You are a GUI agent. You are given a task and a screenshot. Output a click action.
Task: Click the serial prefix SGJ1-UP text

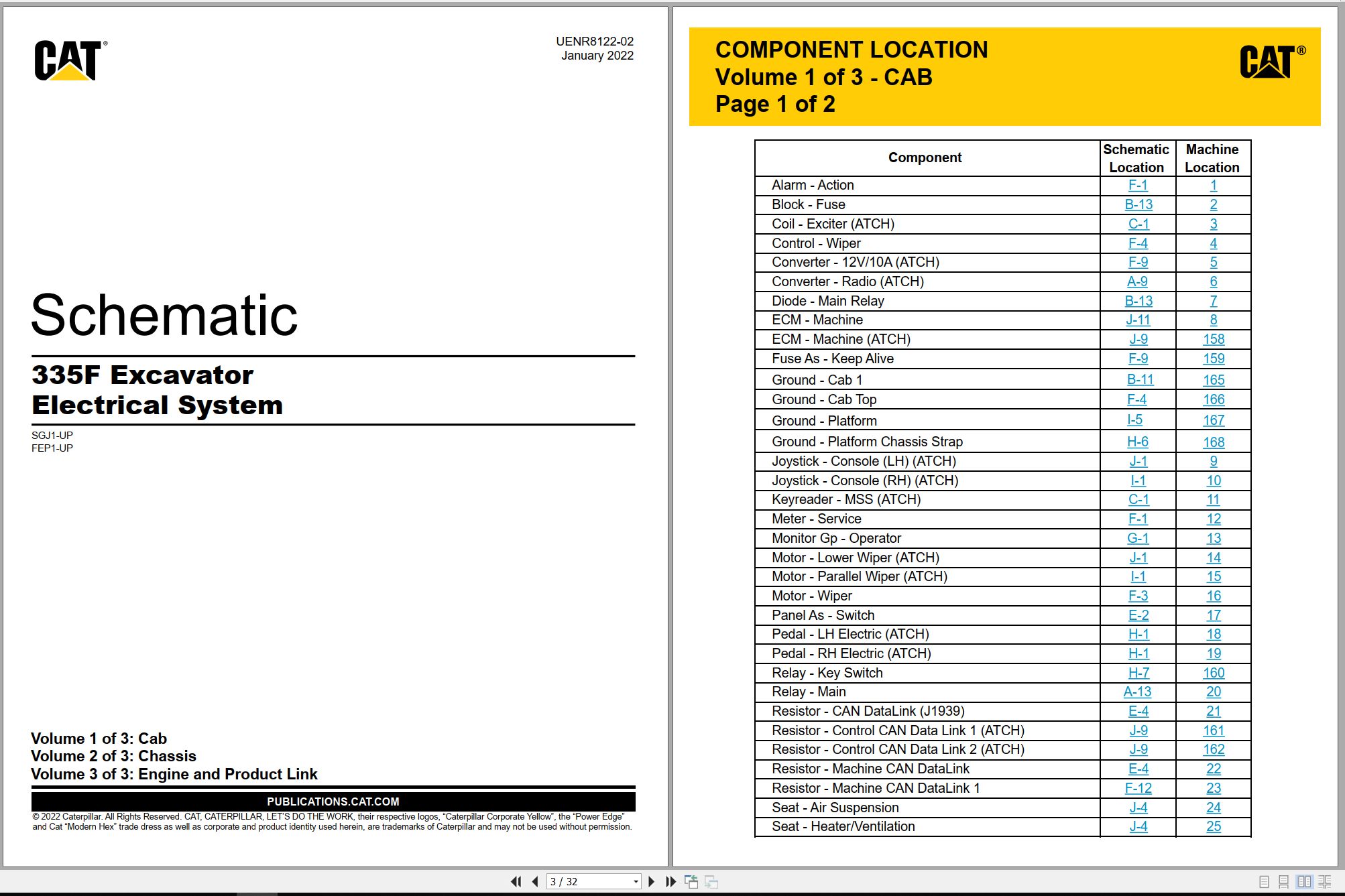tap(52, 435)
